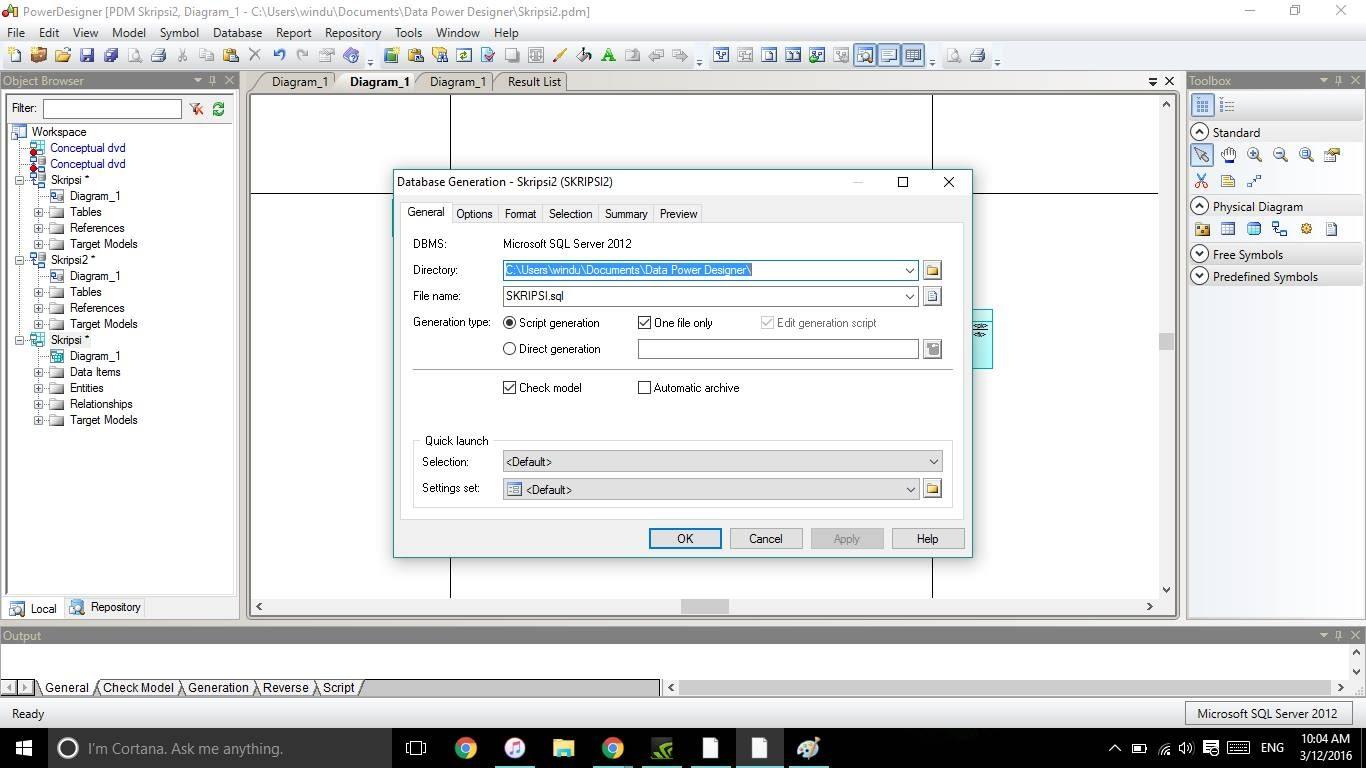Clear the Object Browser filter icon
Image resolution: width=1366 pixels, height=768 pixels.
pyautogui.click(x=196, y=108)
